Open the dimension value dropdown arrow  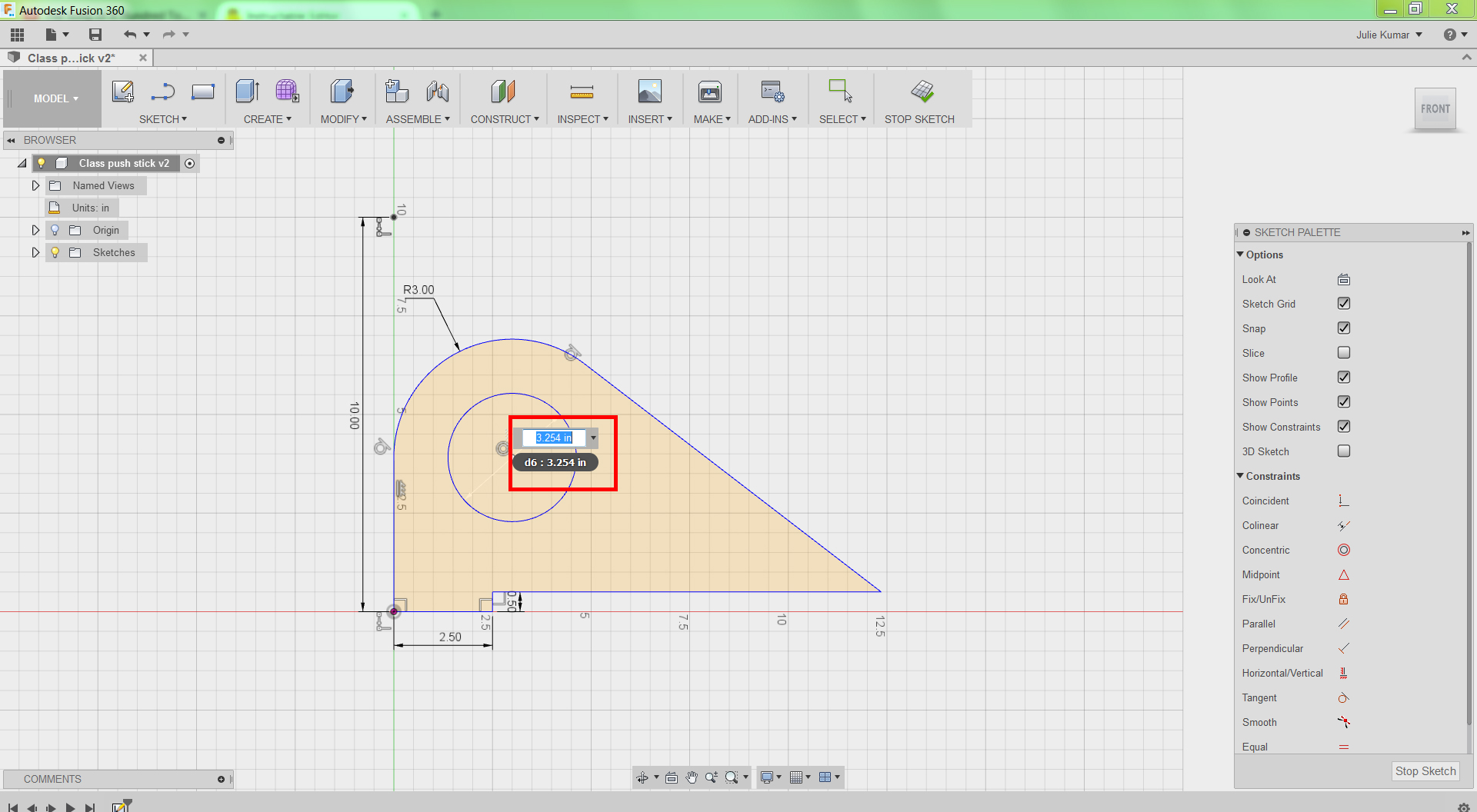(x=593, y=438)
